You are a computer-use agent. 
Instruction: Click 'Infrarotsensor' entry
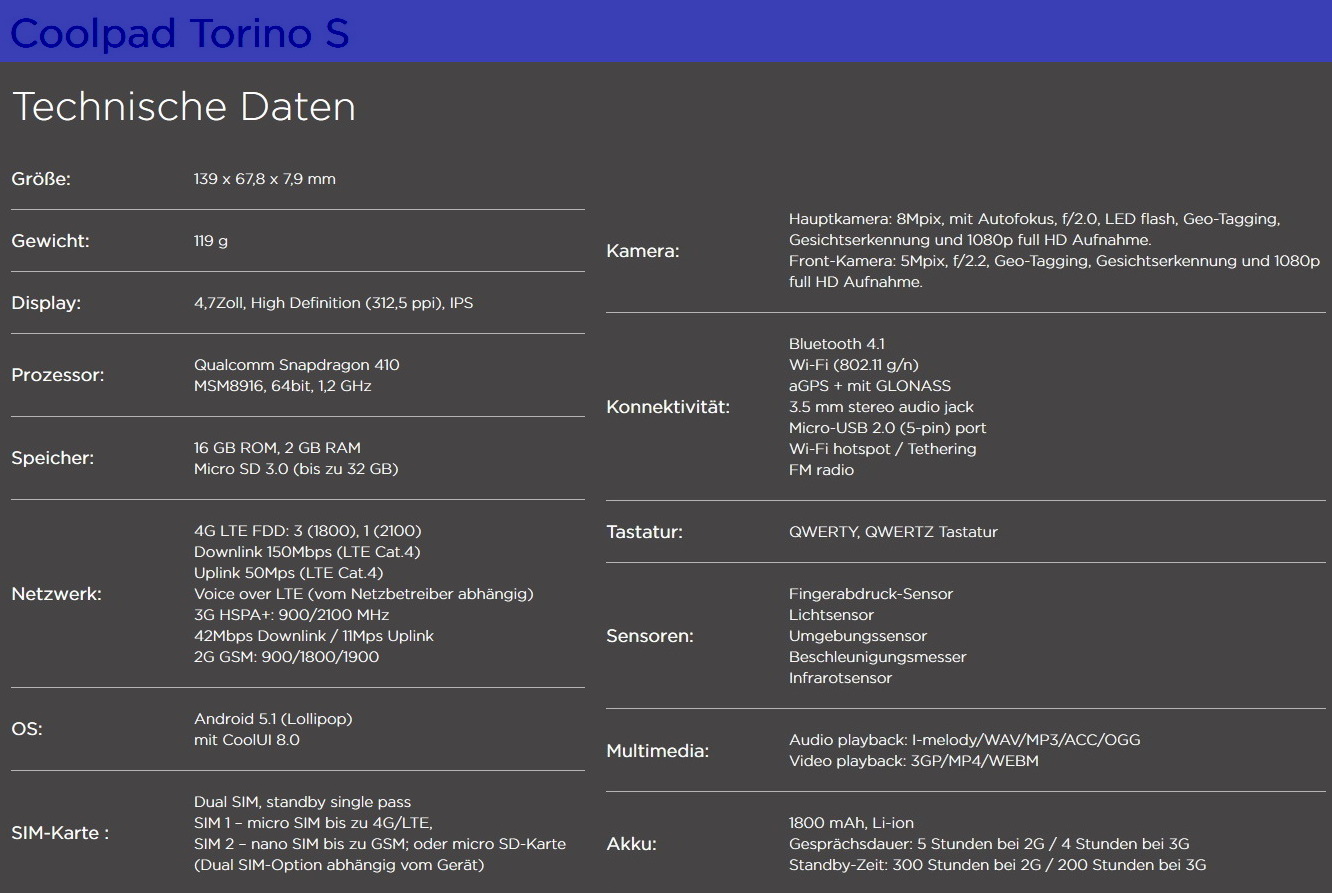[841, 678]
